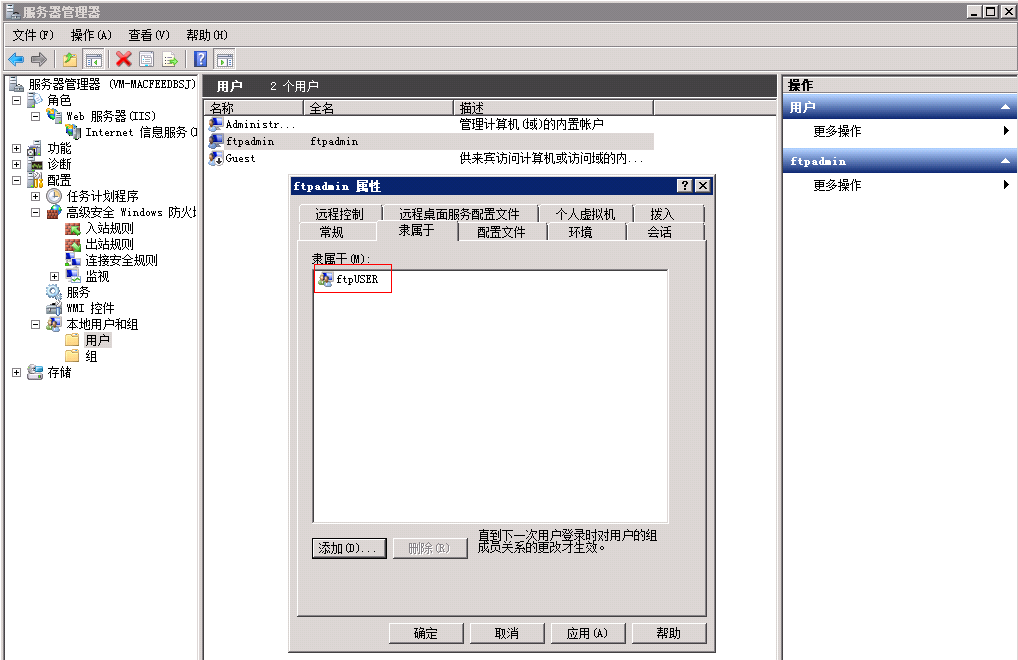Click the up-one-level folder icon
The image size is (1018, 660).
(x=69, y=60)
